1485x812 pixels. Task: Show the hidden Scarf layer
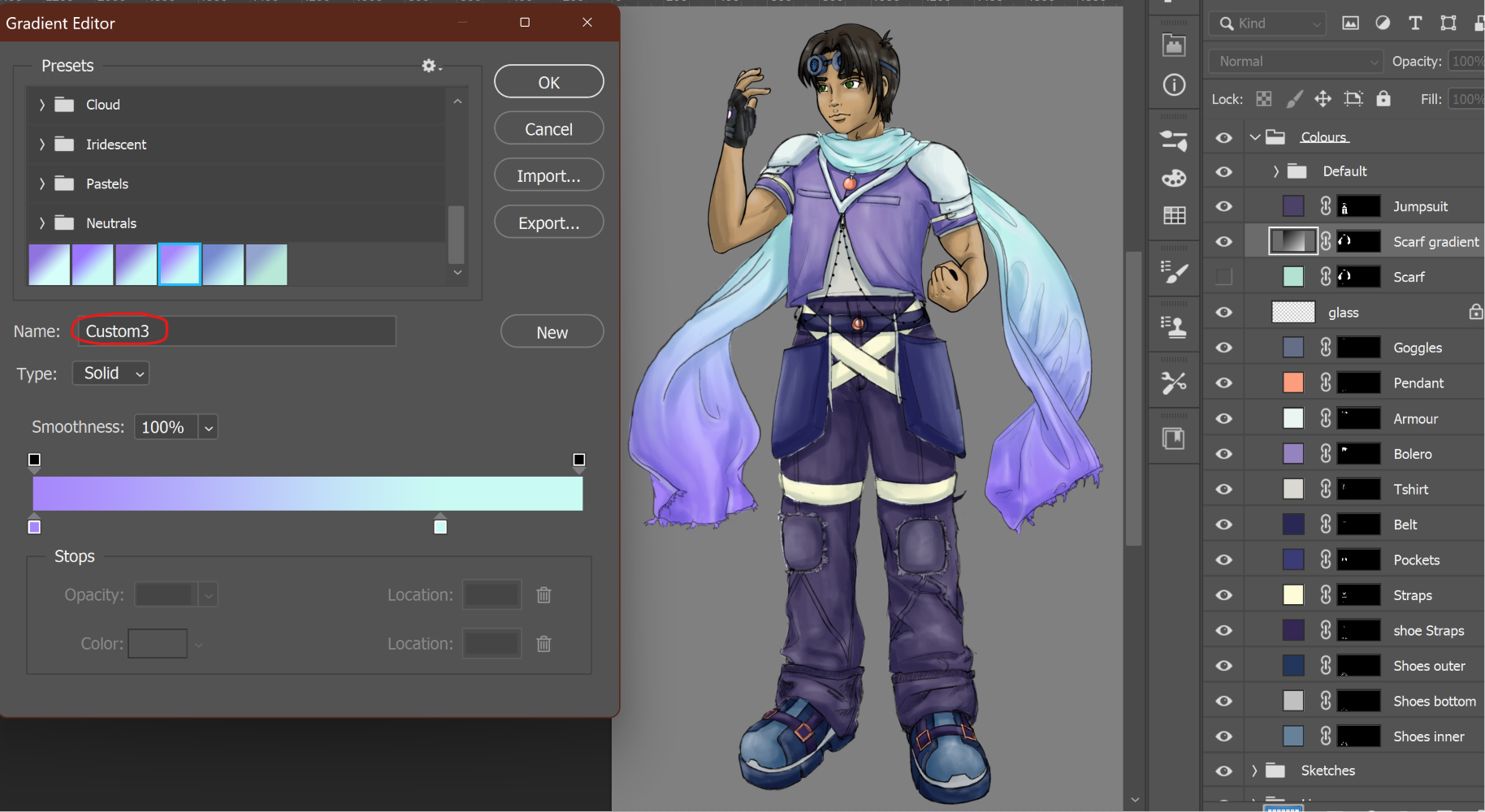1223,277
